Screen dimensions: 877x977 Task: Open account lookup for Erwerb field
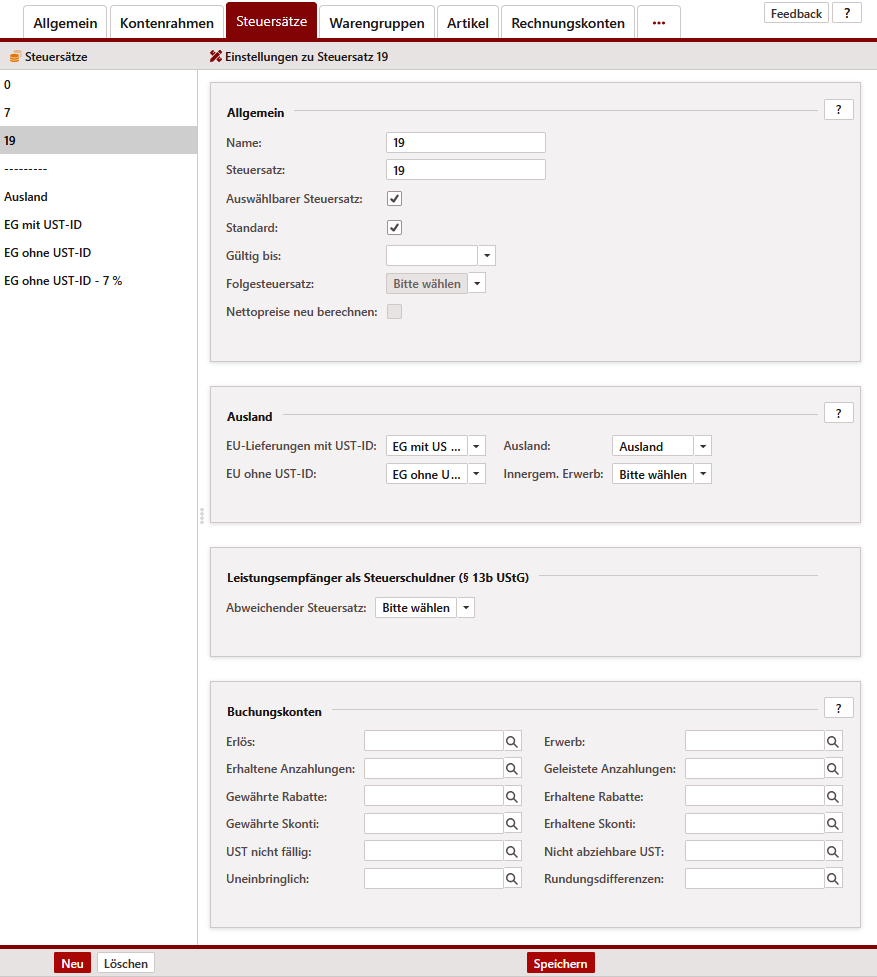click(x=833, y=741)
